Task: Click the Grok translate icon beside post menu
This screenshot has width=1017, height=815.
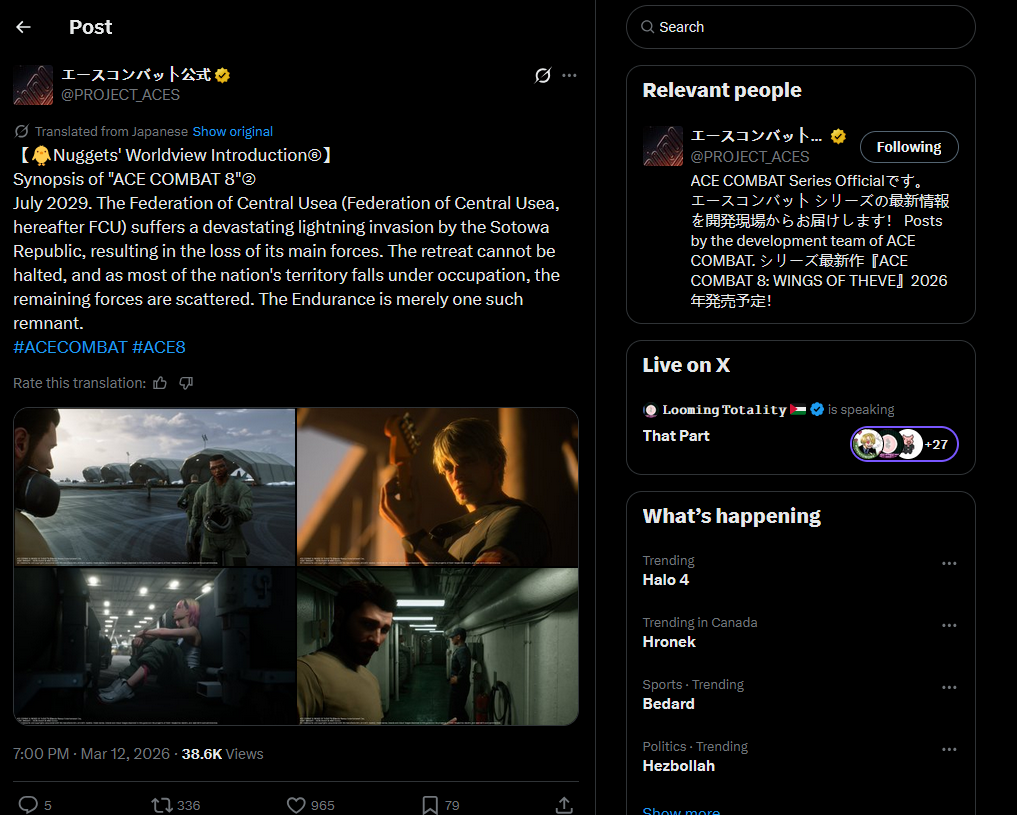Action: click(x=543, y=75)
